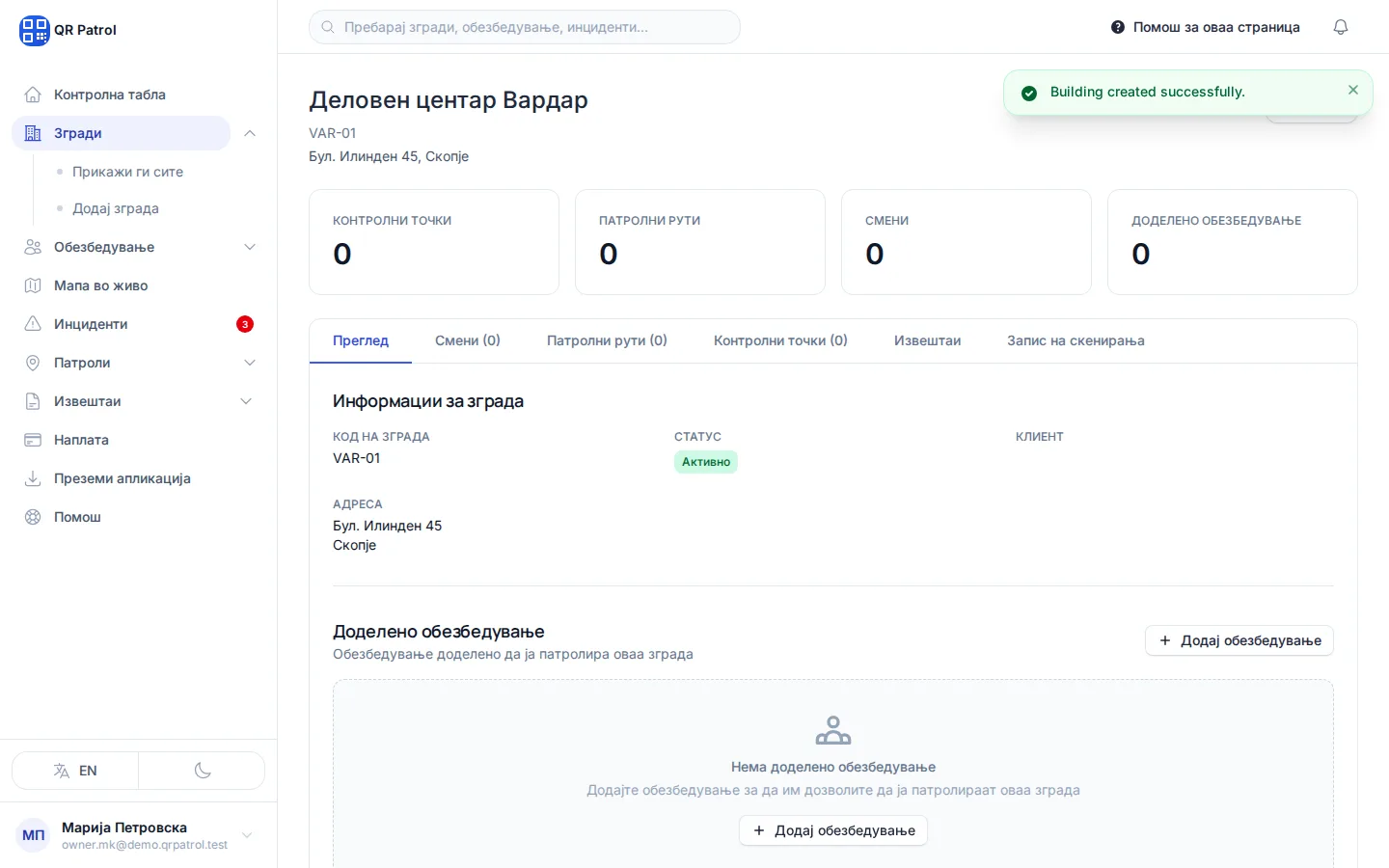1389x868 pixels.
Task: Click Помош за оваа страница link
Action: (1206, 27)
